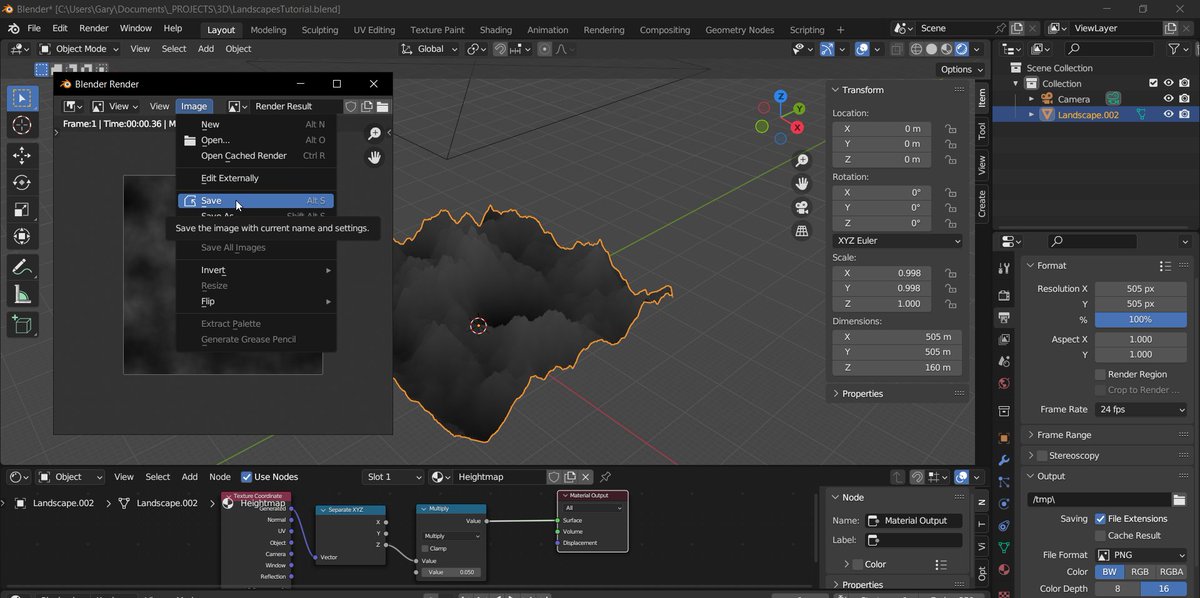Image resolution: width=1200 pixels, height=598 pixels.
Task: Open the File menu
Action: pyautogui.click(x=34, y=28)
